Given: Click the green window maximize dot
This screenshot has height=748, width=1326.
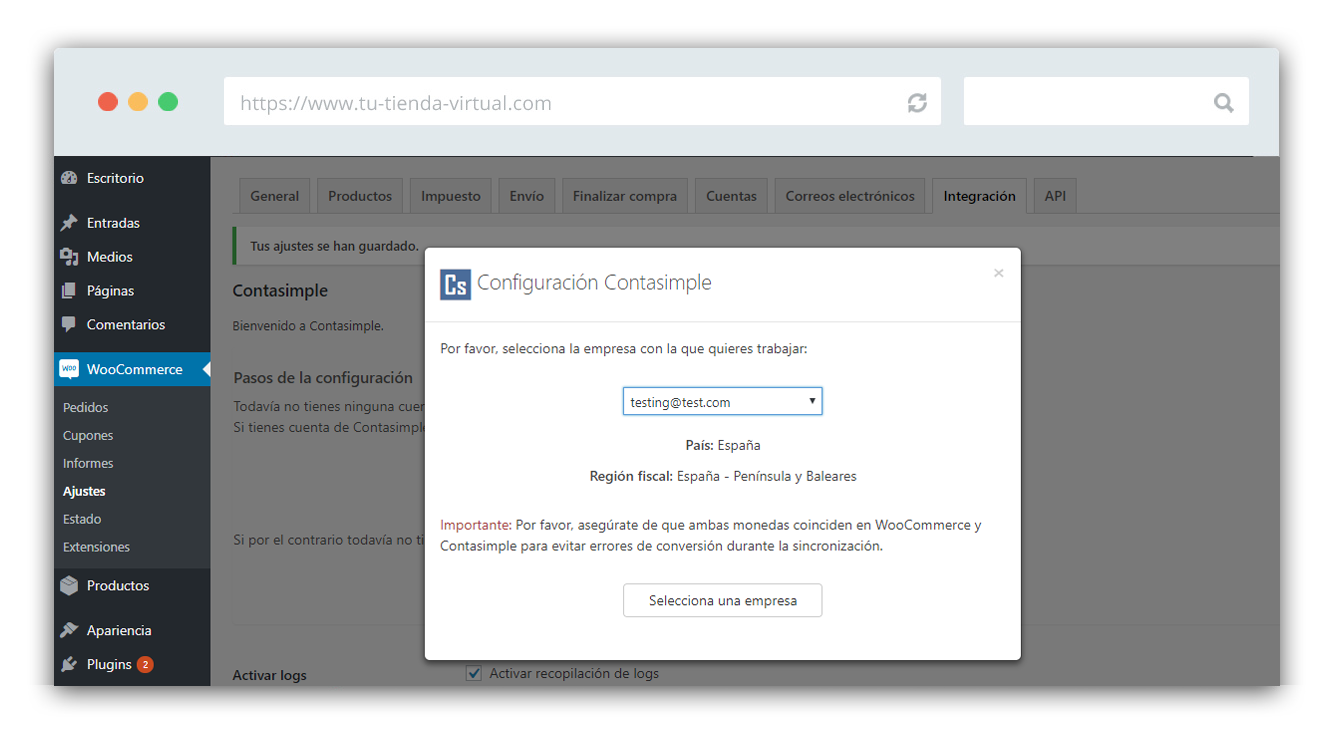Looking at the screenshot, I should pos(168,102).
